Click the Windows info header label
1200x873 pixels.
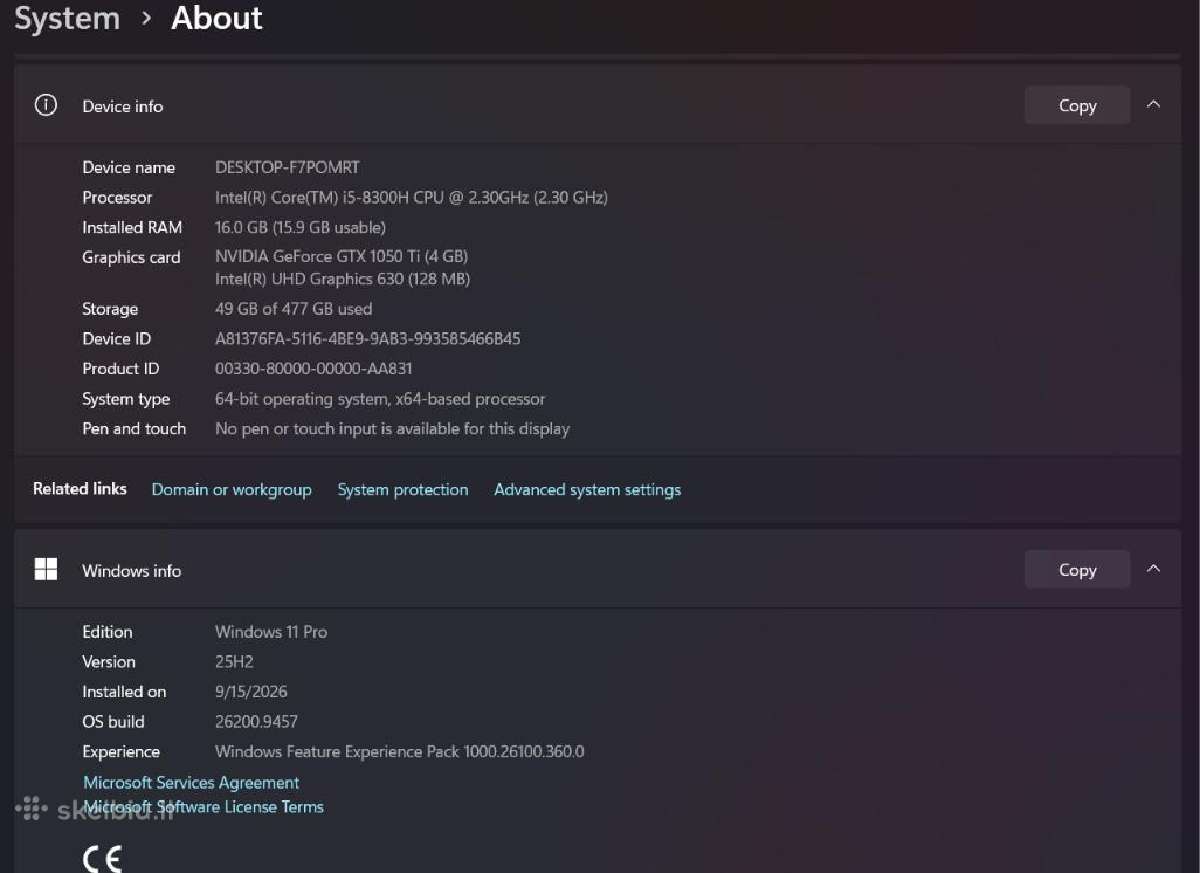point(131,571)
